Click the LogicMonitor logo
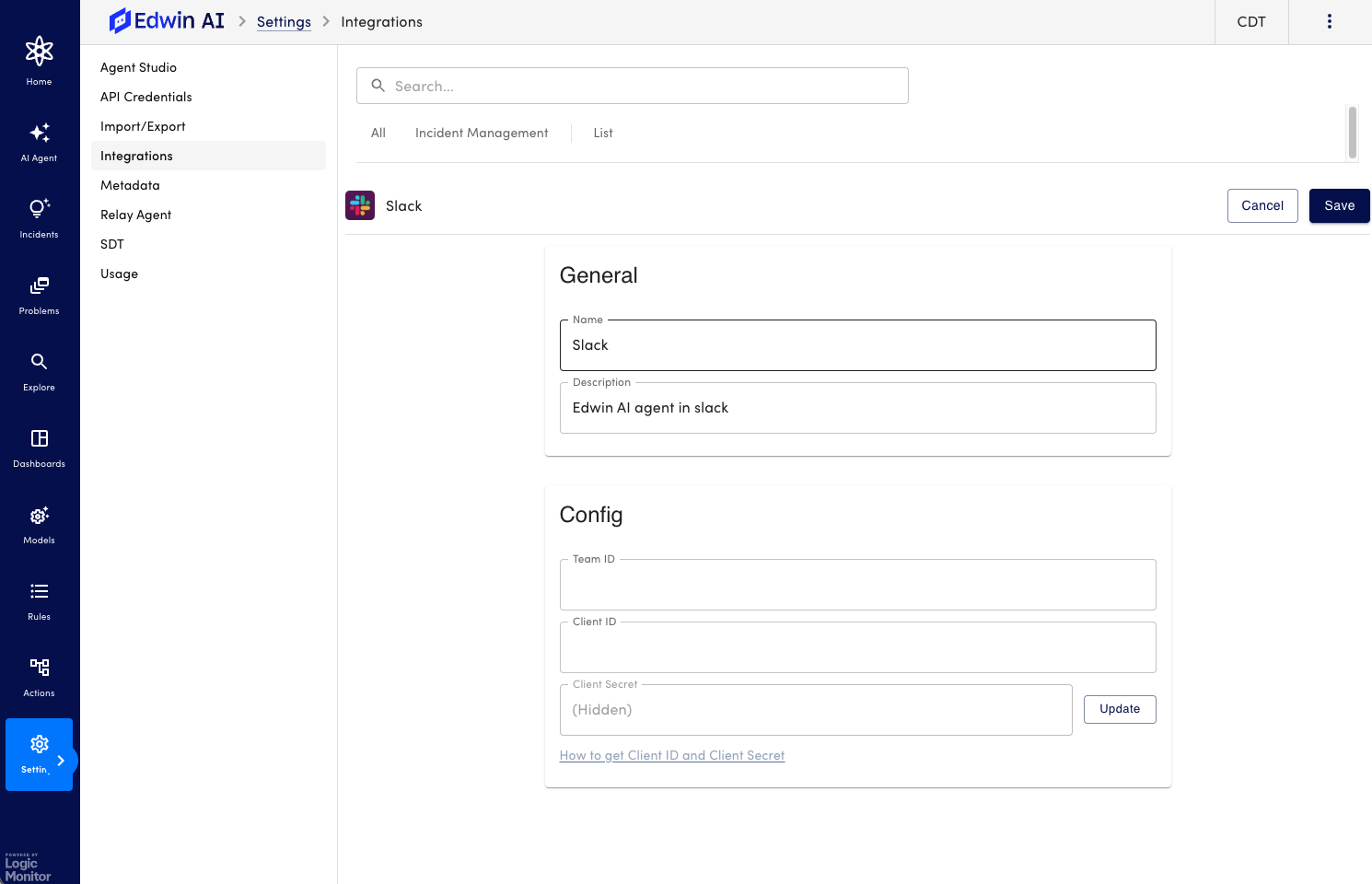 point(28,867)
